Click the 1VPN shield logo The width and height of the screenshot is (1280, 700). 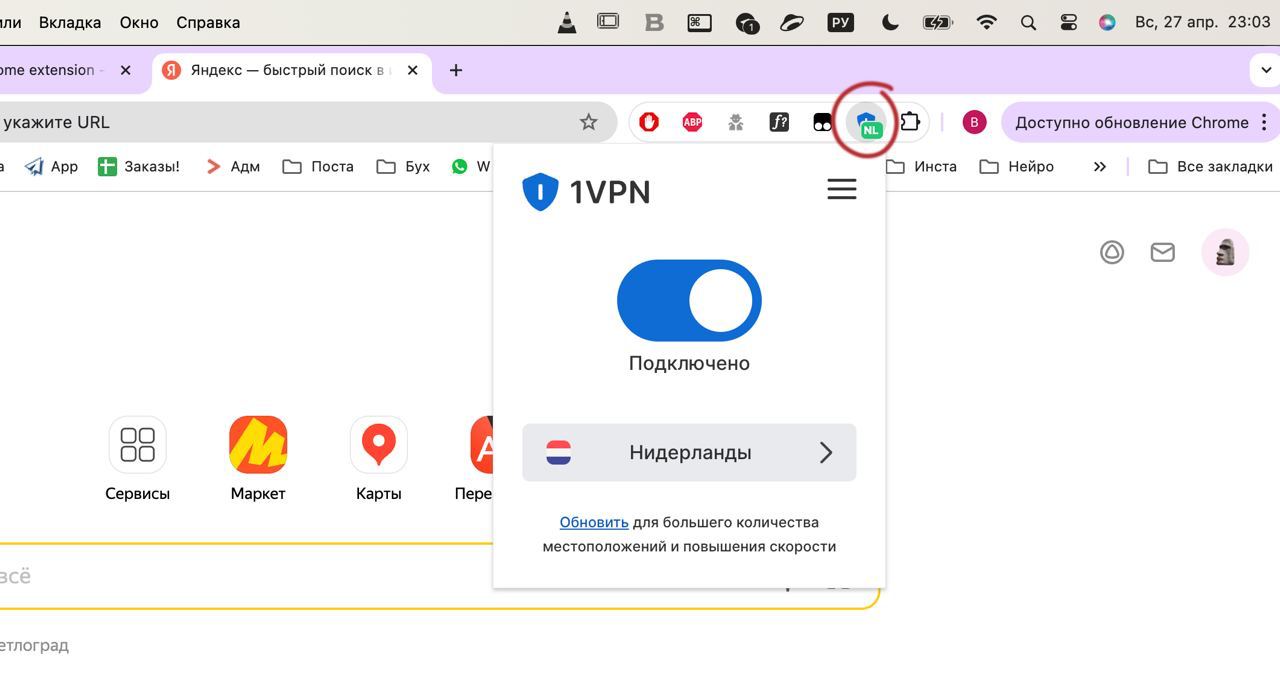[x=540, y=191]
